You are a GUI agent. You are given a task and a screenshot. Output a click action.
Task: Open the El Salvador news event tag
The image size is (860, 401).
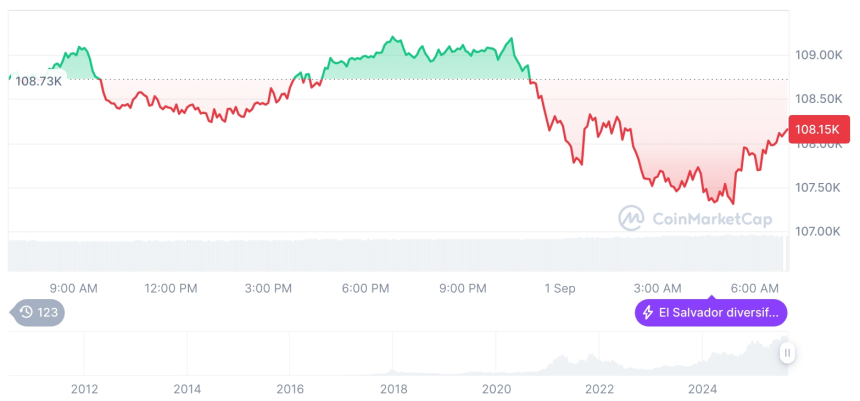pos(711,313)
